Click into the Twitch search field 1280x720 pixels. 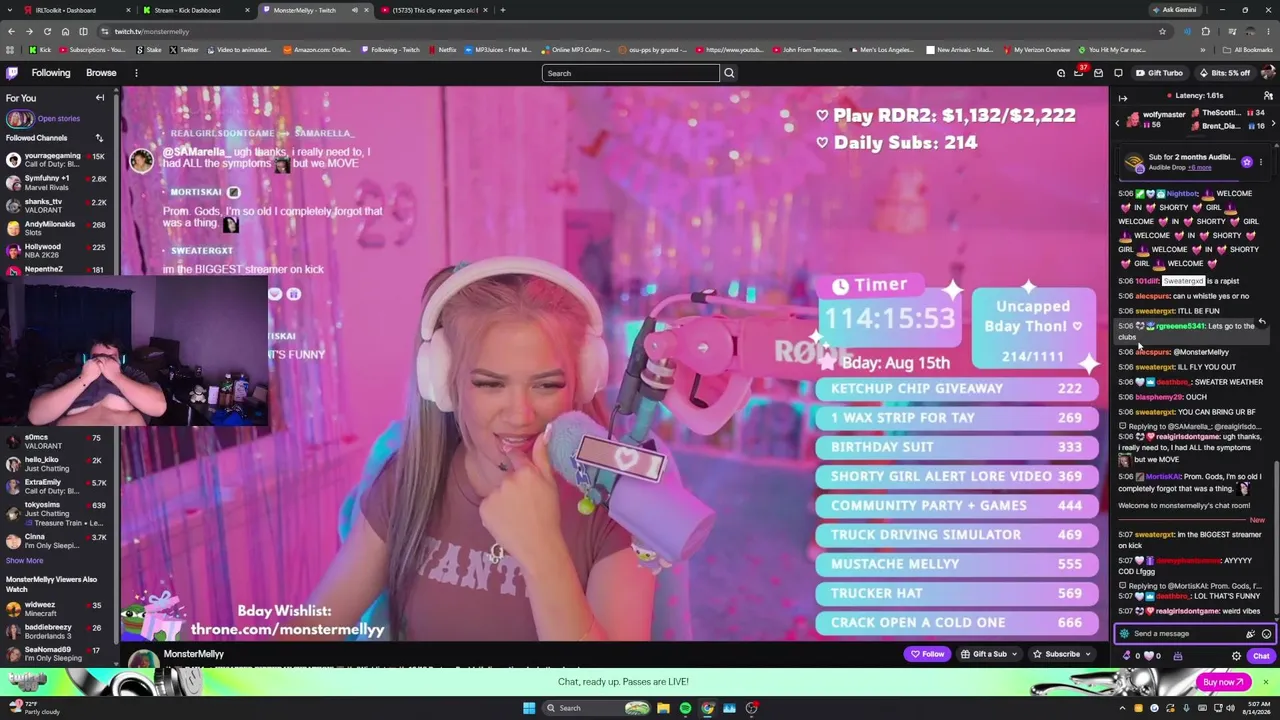pos(630,73)
